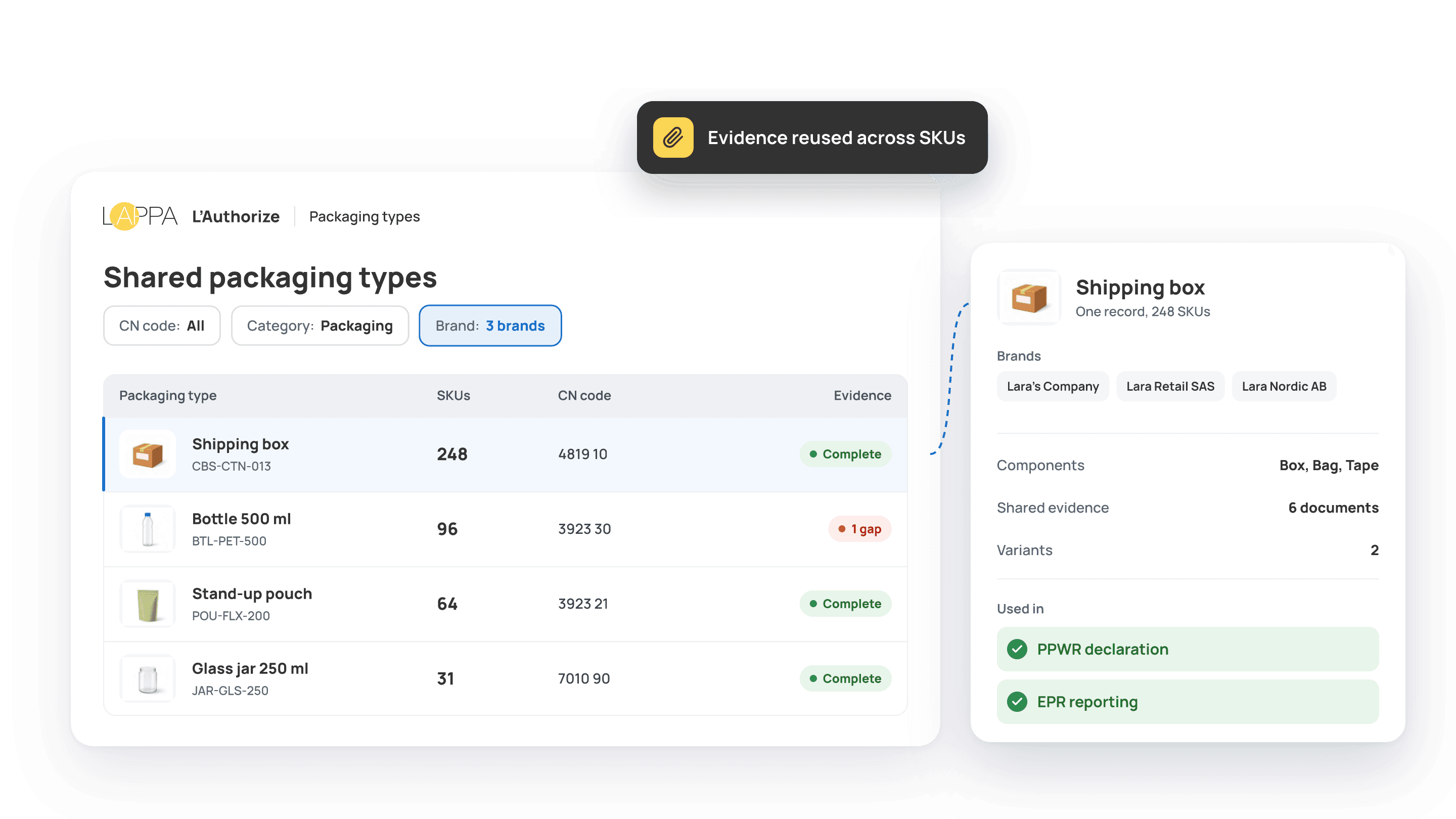
Task: Select the Lara Nordic AB brand chip
Action: pos(1284,386)
